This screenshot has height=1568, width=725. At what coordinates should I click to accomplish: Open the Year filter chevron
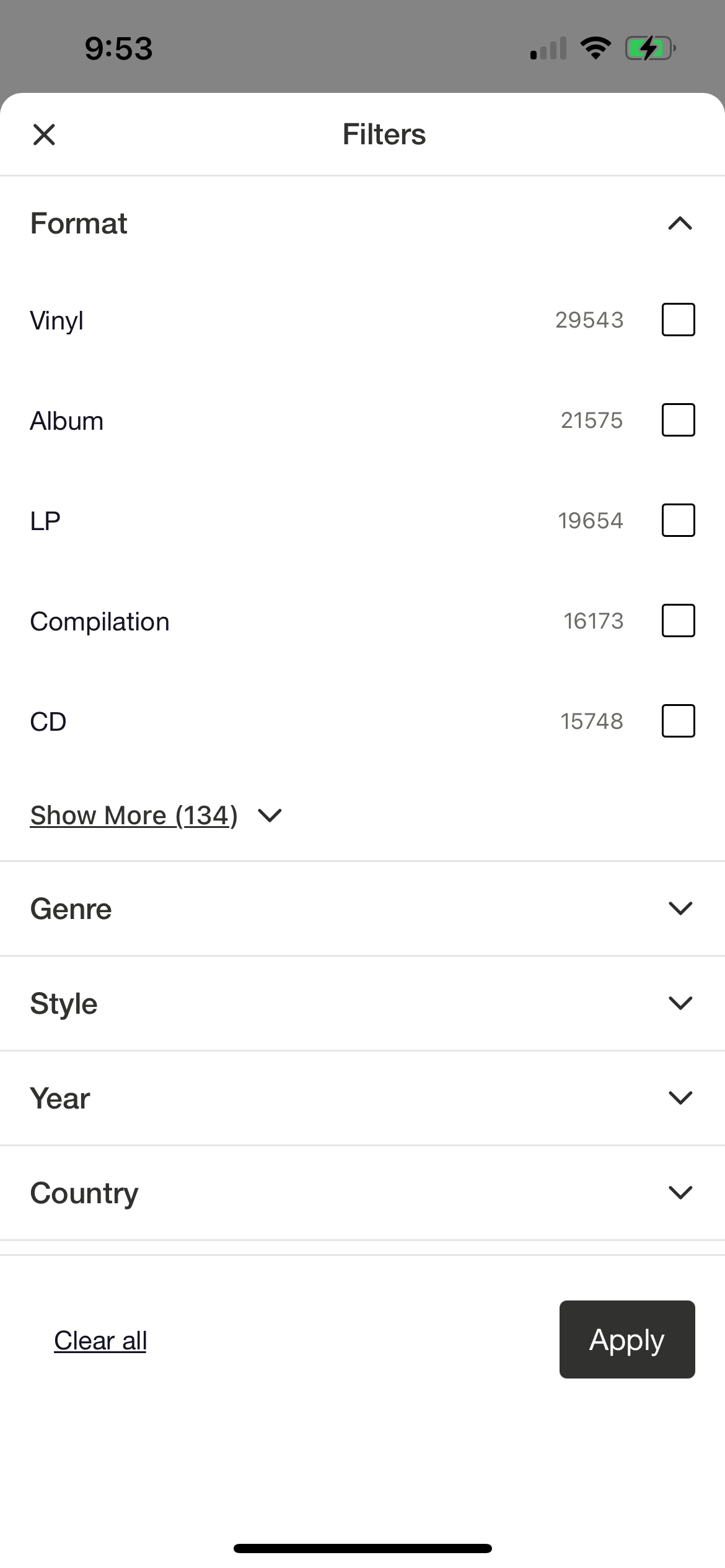point(680,1098)
